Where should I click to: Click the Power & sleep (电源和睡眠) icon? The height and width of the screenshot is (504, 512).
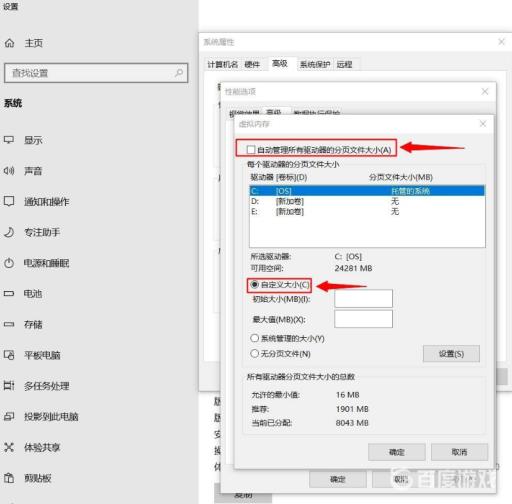pos(9,263)
